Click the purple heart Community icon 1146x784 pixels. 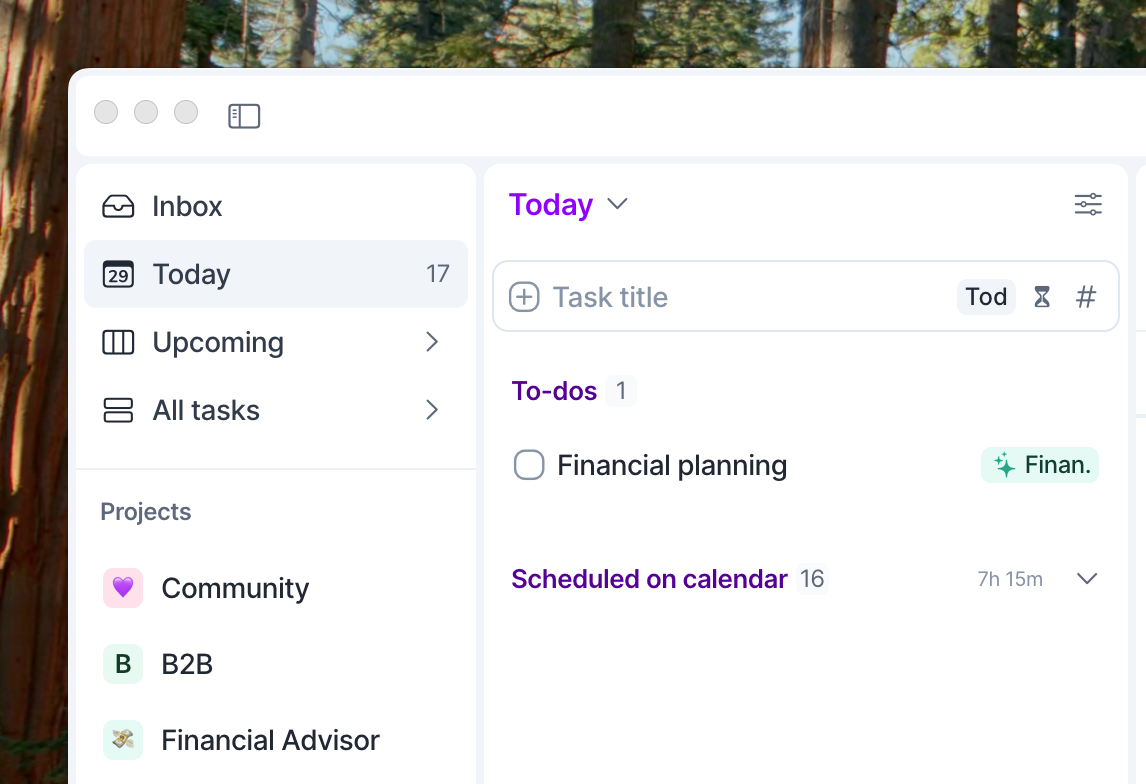click(x=123, y=588)
